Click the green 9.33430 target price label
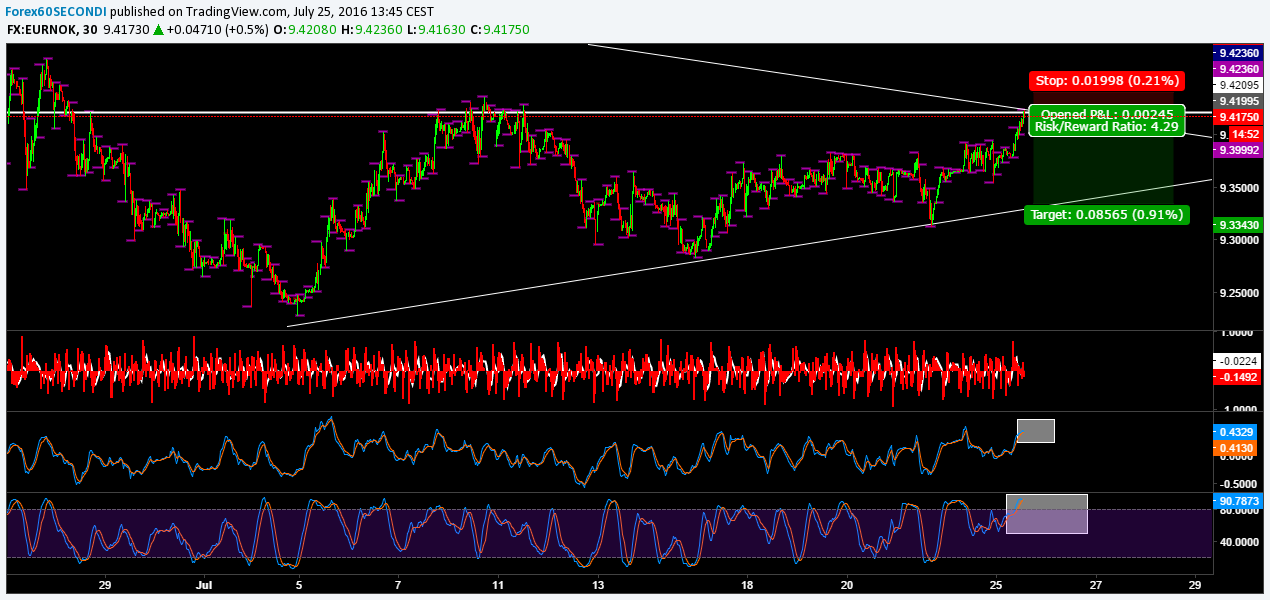 (1239, 224)
